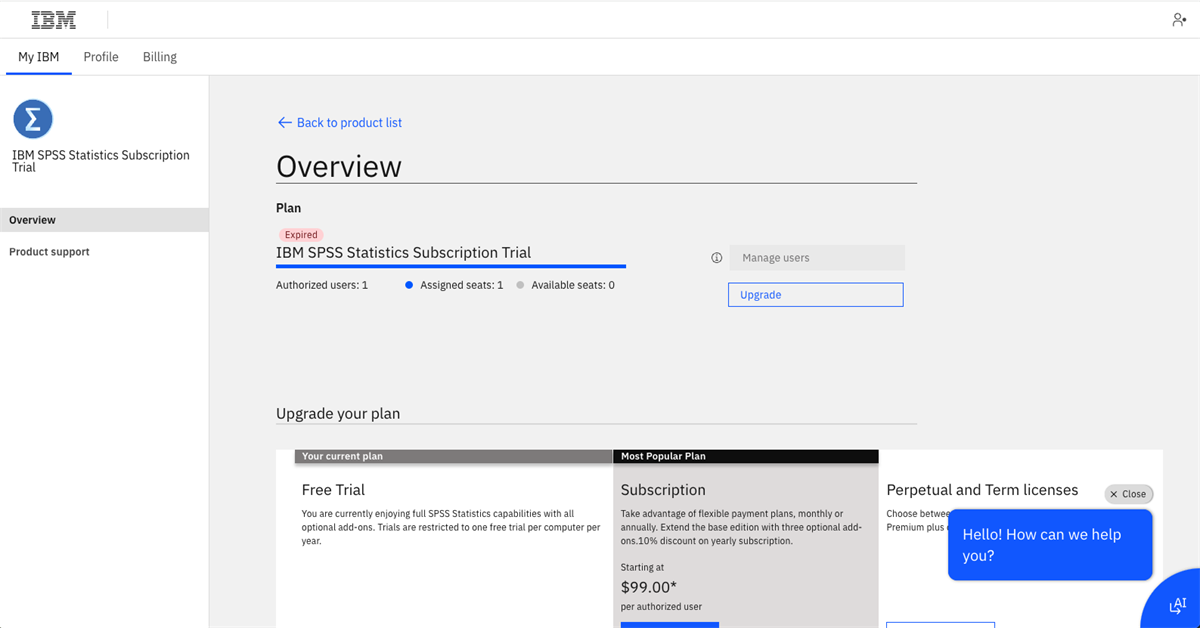
Task: Click the blue seat usage progress bar
Action: pyautogui.click(x=450, y=267)
